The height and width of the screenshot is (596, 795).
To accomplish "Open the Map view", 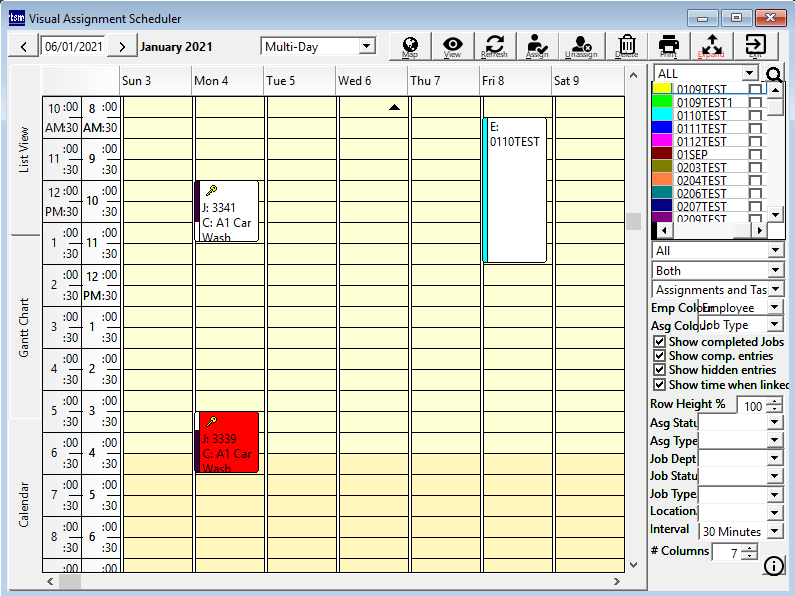I will click(x=410, y=46).
